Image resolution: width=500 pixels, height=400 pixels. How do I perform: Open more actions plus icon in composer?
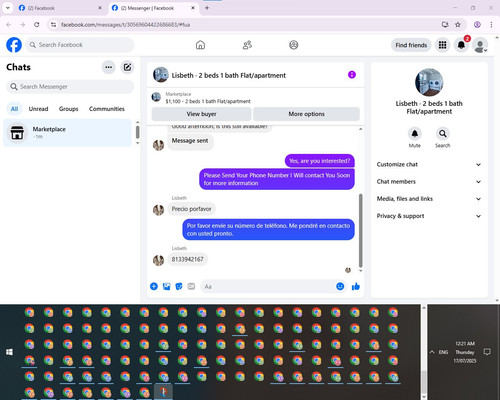[x=154, y=286]
